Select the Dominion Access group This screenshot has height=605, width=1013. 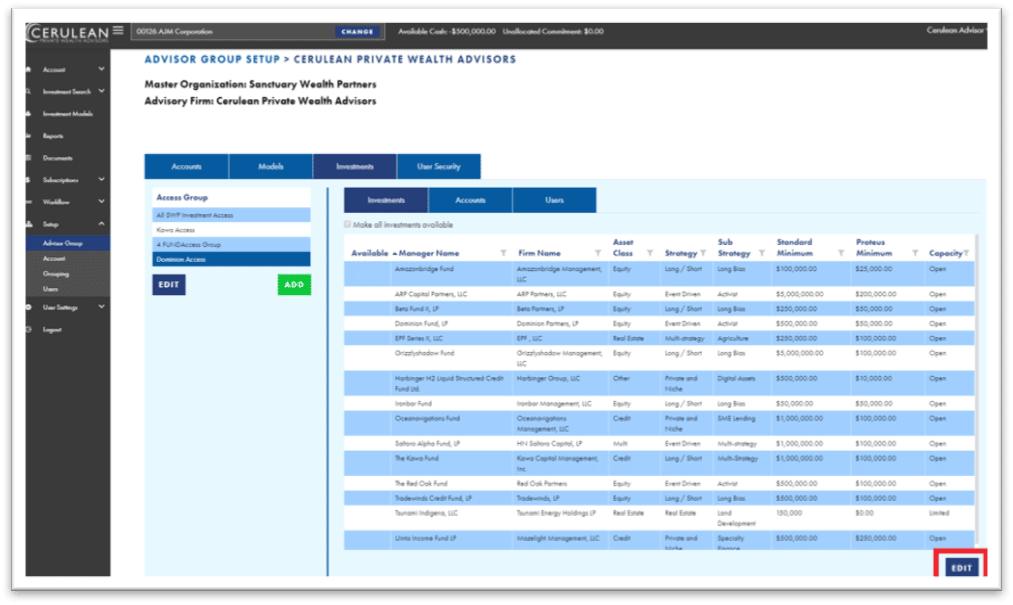(231, 260)
